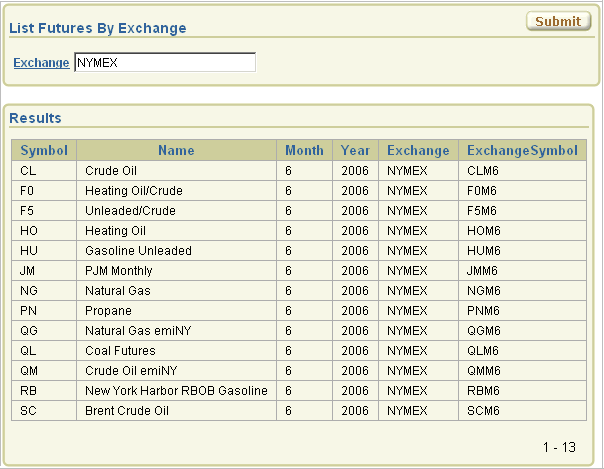Sort by the Name column header
The height and width of the screenshot is (469, 604).
pyautogui.click(x=176, y=150)
